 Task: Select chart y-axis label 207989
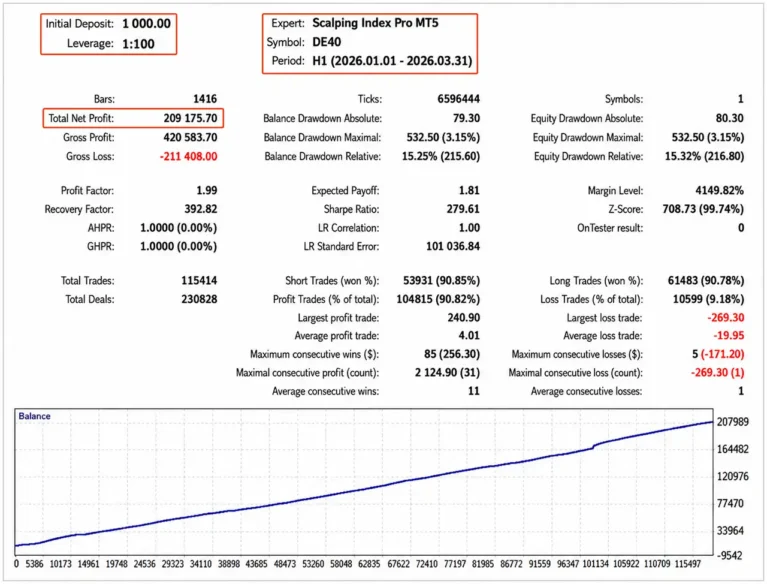[x=732, y=422]
